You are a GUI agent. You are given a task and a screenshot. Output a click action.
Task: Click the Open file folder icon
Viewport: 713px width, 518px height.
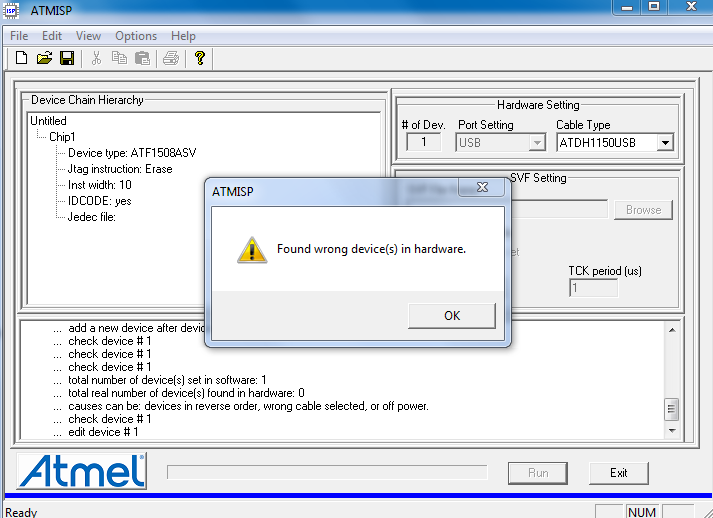pos(45,58)
